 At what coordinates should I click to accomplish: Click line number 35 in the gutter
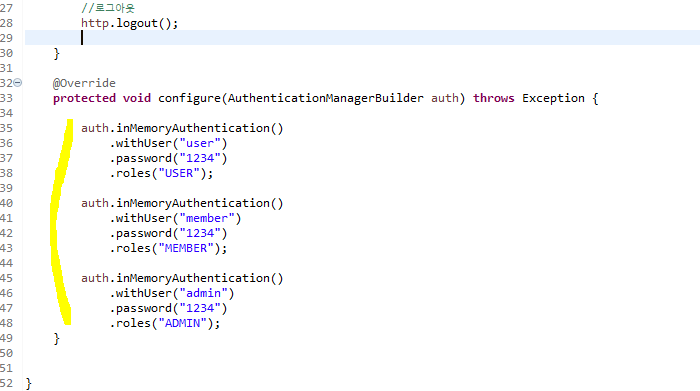point(6,129)
